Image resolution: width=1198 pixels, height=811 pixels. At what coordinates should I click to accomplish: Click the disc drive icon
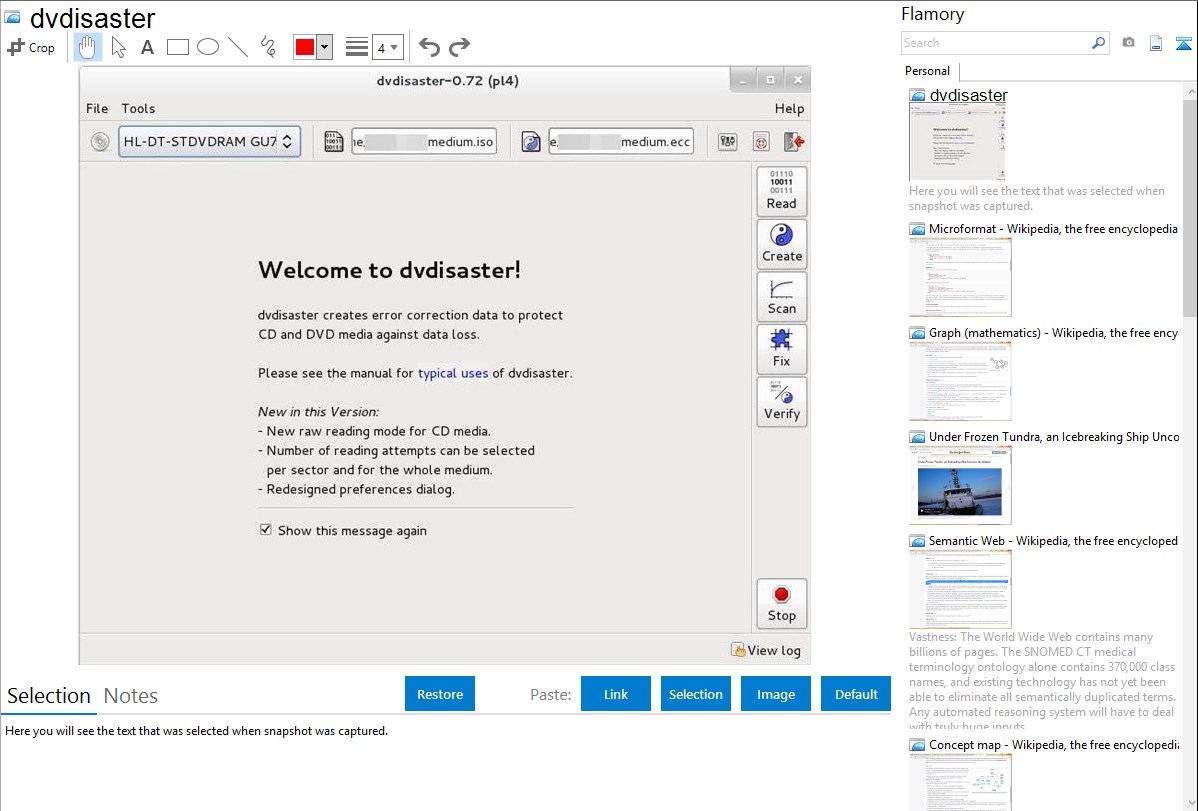pos(100,141)
